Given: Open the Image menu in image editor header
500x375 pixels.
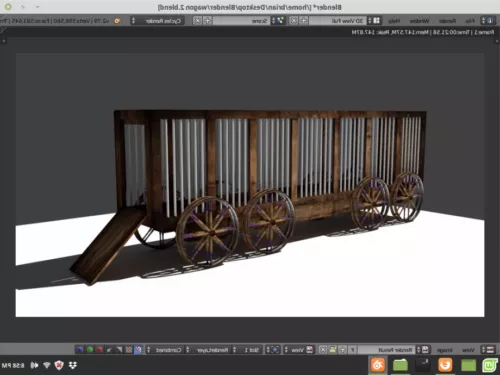Looking at the screenshot, I should pyautogui.click(x=444, y=350).
